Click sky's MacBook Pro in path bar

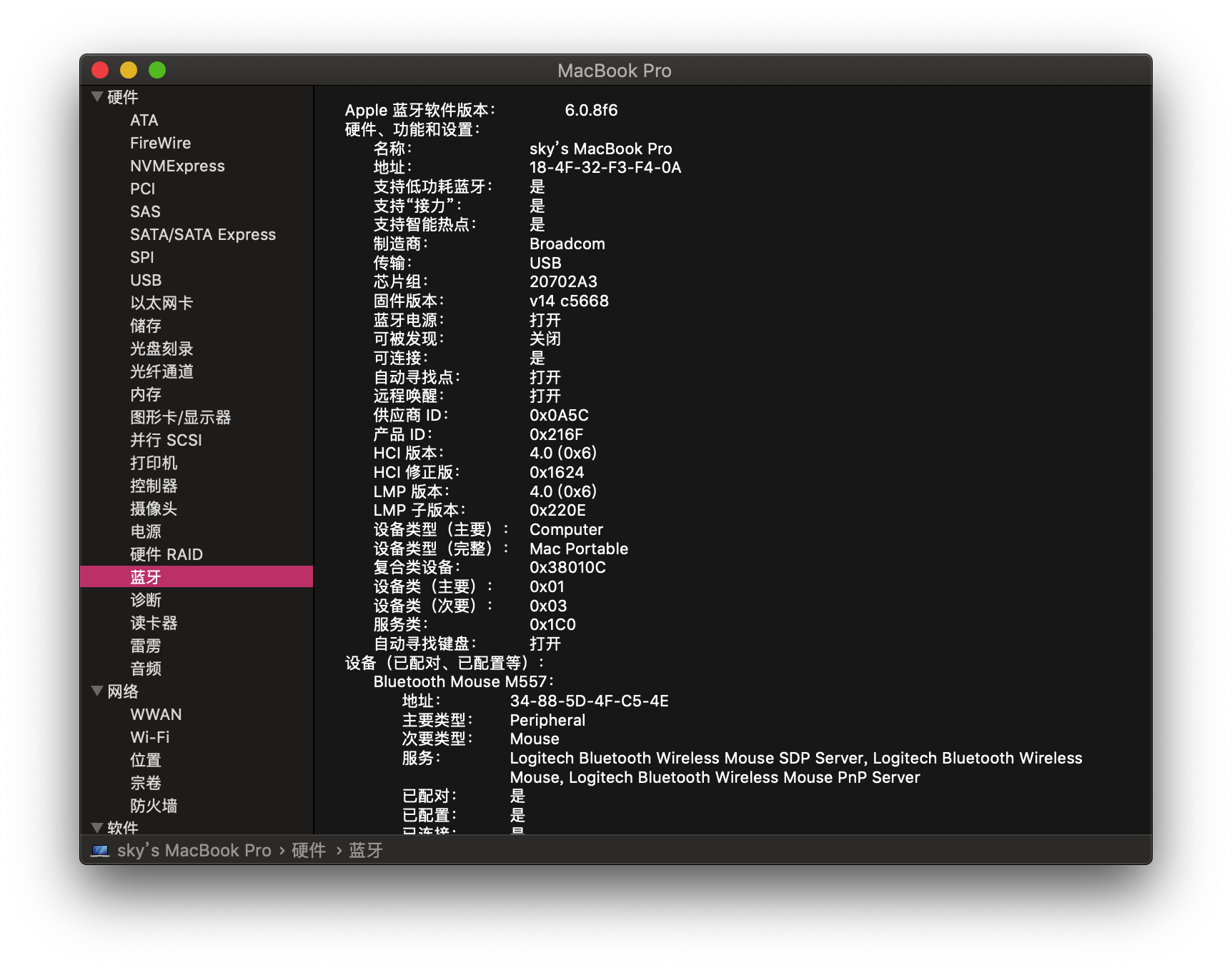(194, 850)
